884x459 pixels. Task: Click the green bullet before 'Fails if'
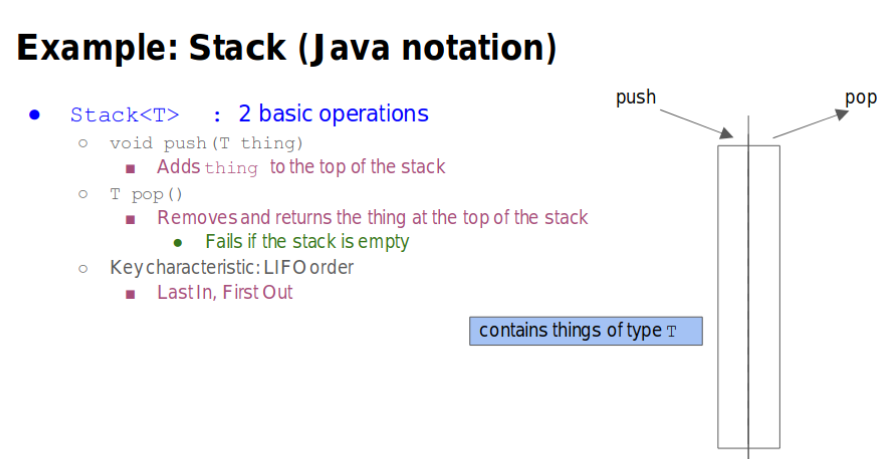[x=178, y=243]
